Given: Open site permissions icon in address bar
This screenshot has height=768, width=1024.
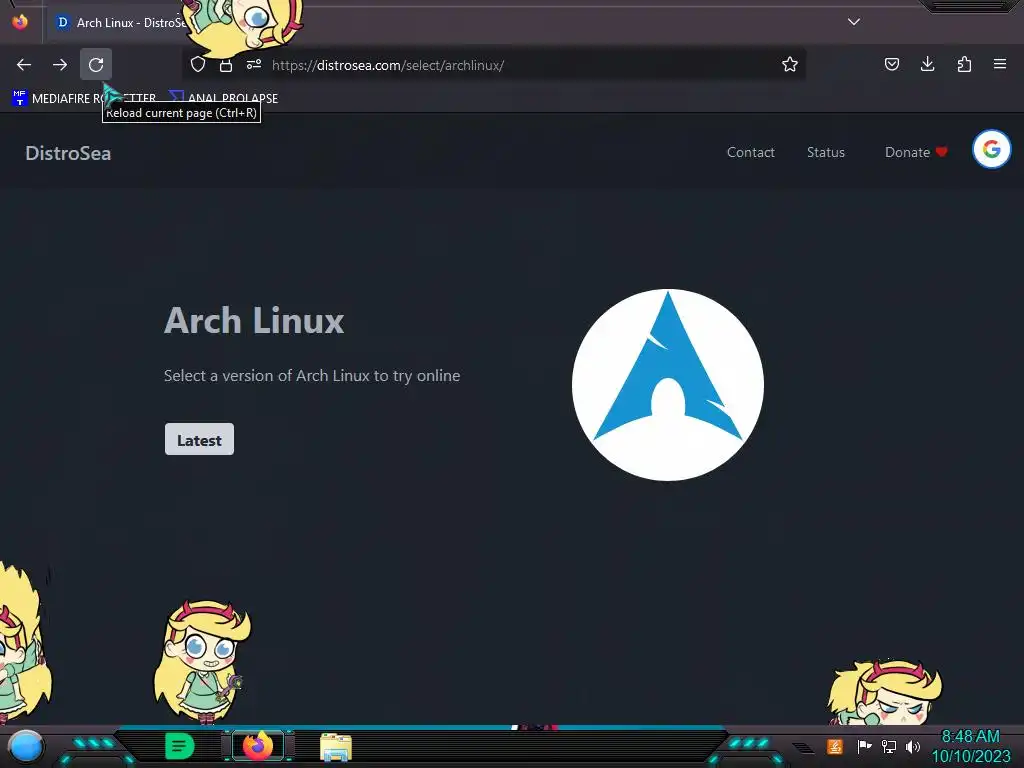Looking at the screenshot, I should (254, 65).
